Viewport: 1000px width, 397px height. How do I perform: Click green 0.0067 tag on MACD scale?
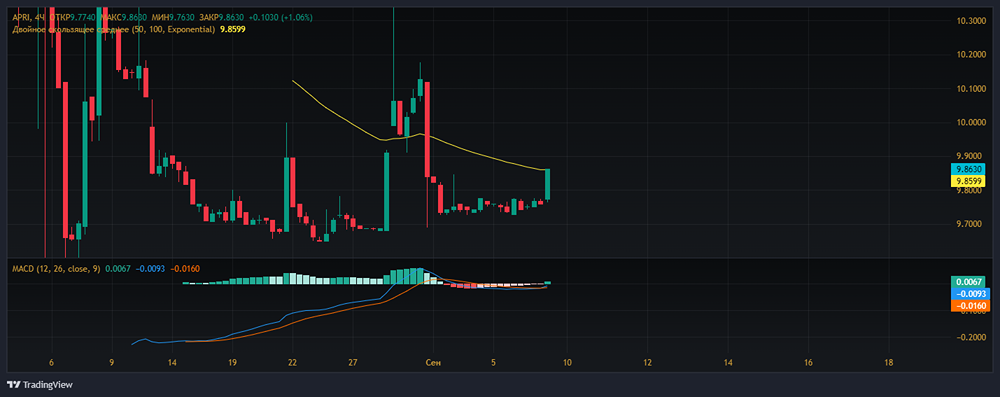pyautogui.click(x=967, y=282)
